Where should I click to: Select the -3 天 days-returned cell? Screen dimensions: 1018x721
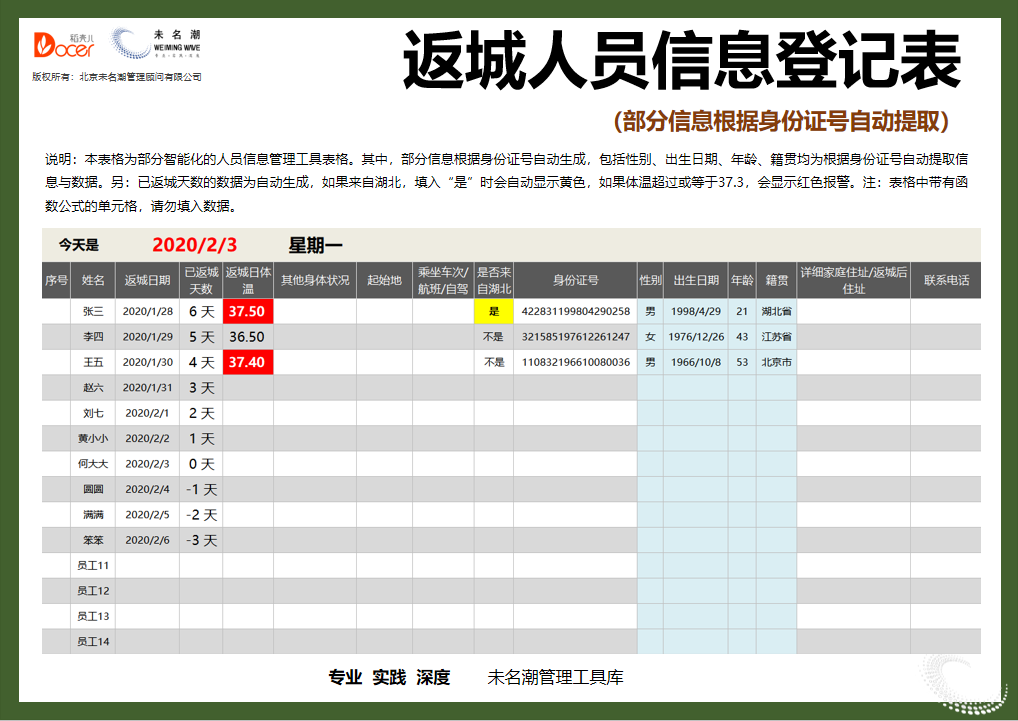(x=201, y=540)
